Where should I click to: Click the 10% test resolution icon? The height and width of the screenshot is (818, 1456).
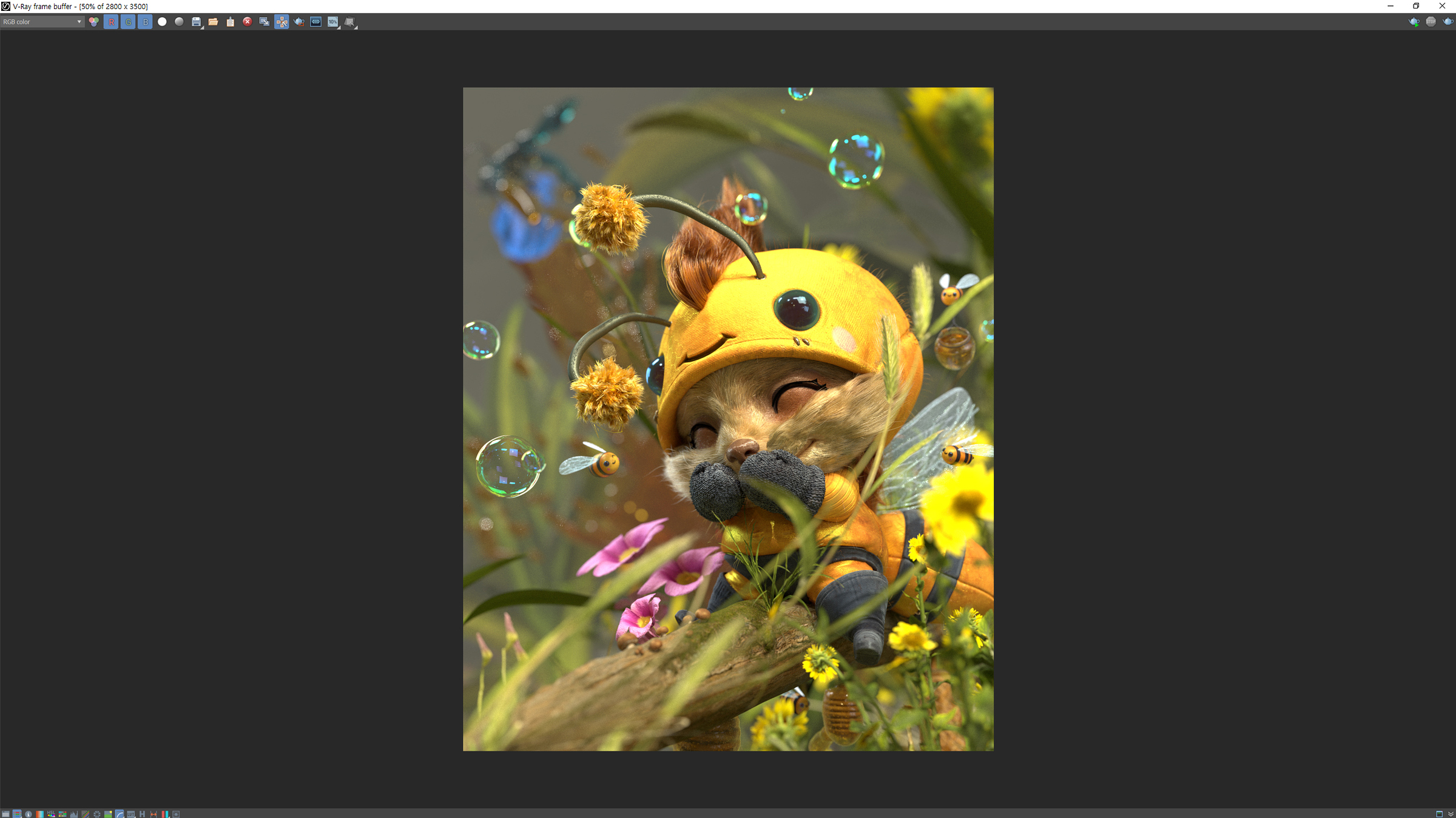pos(332,22)
